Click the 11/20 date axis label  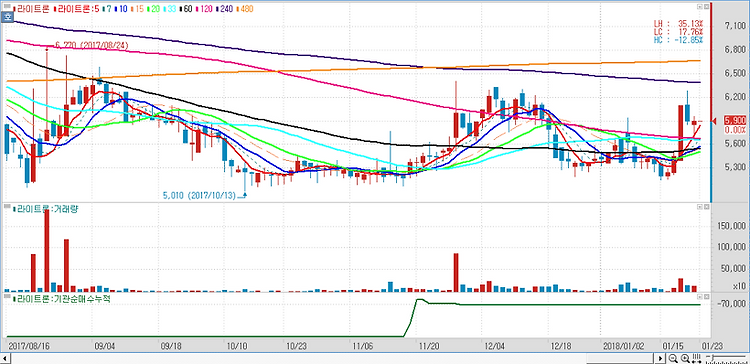[429, 345]
